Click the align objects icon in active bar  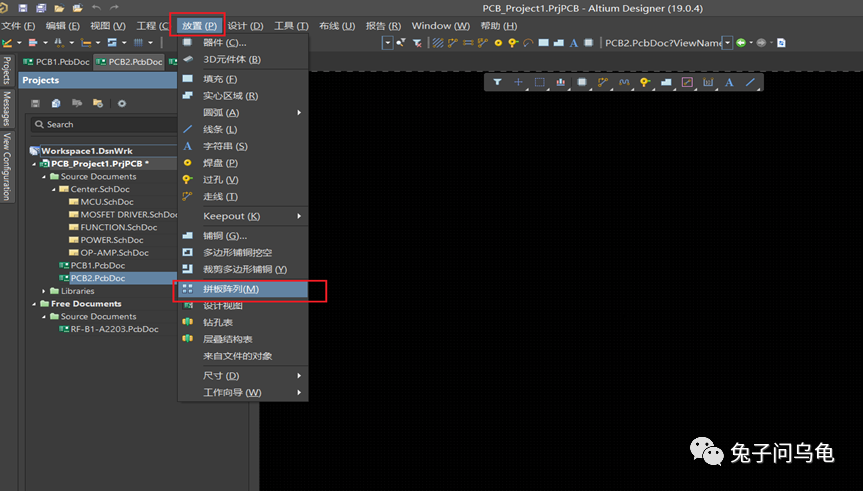coord(560,82)
